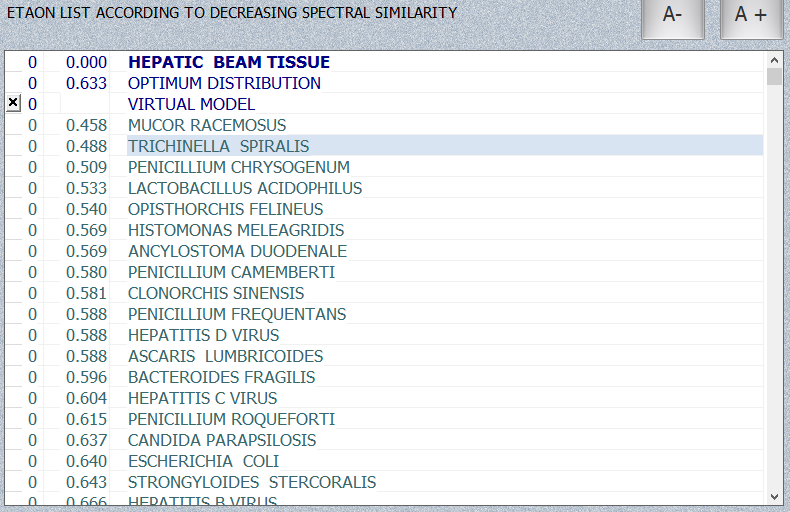Viewport: 790px width, 512px height.
Task: Click the A + increase font size button
Action: tap(751, 16)
